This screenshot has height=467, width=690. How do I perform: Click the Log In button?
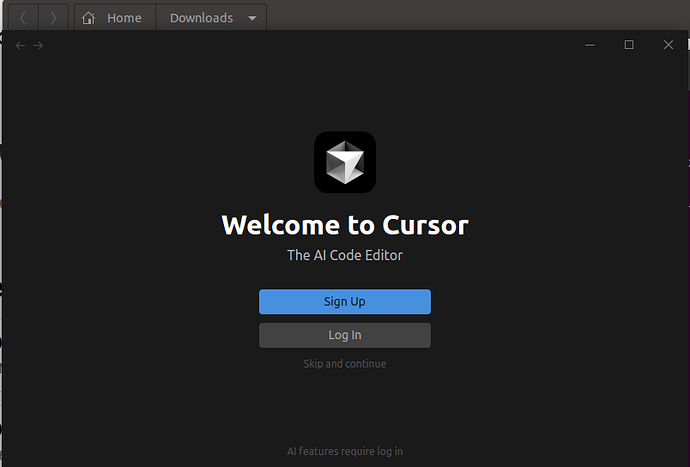tap(345, 335)
